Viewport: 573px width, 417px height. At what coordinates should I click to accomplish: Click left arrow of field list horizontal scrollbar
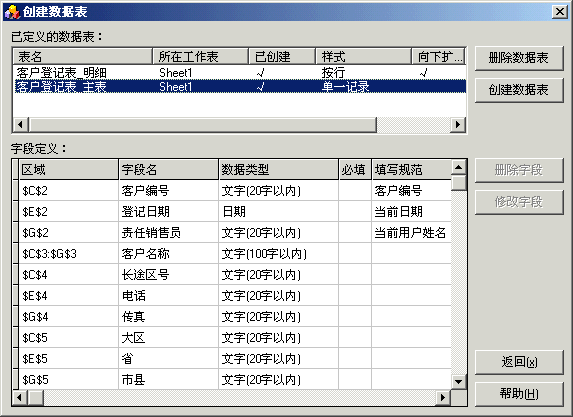(x=20, y=397)
